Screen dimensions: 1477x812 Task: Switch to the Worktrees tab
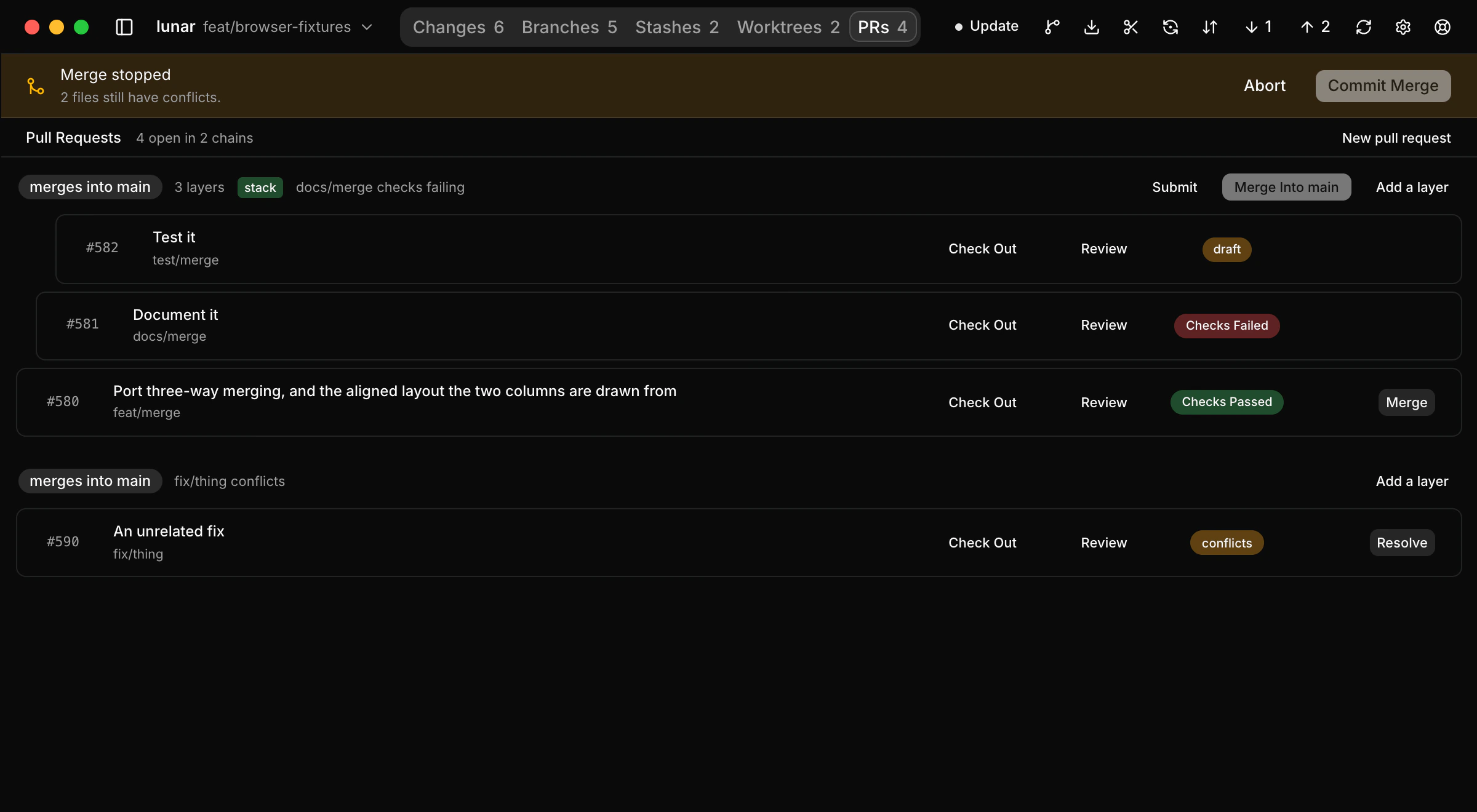[x=788, y=27]
